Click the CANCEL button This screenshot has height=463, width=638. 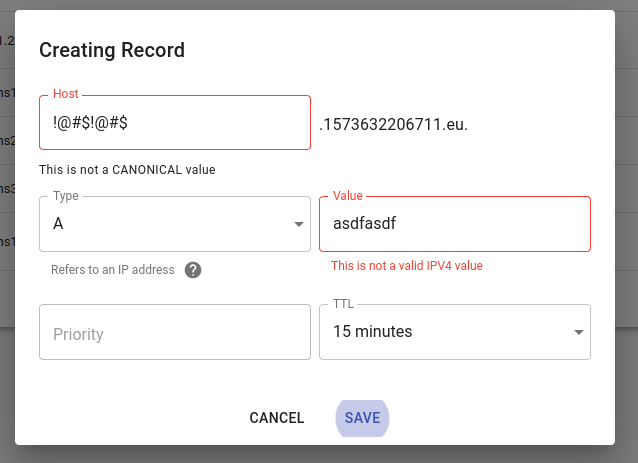click(x=277, y=418)
